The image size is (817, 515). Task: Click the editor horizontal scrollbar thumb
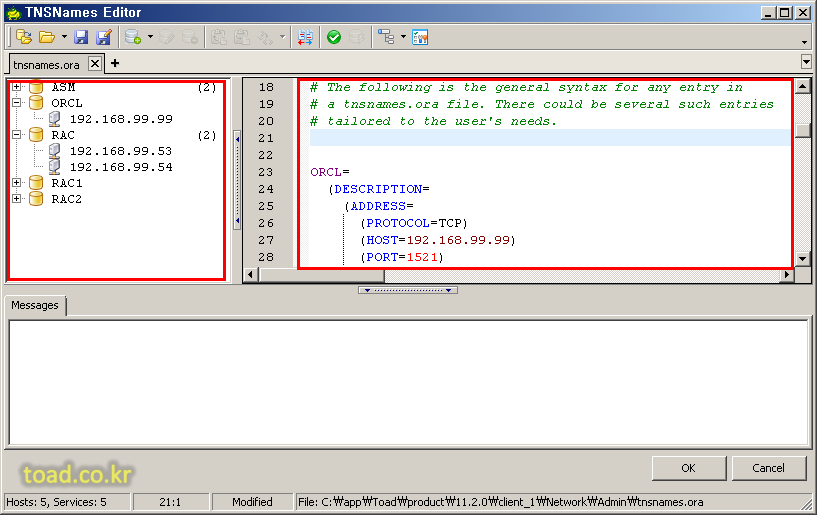(x=321, y=274)
